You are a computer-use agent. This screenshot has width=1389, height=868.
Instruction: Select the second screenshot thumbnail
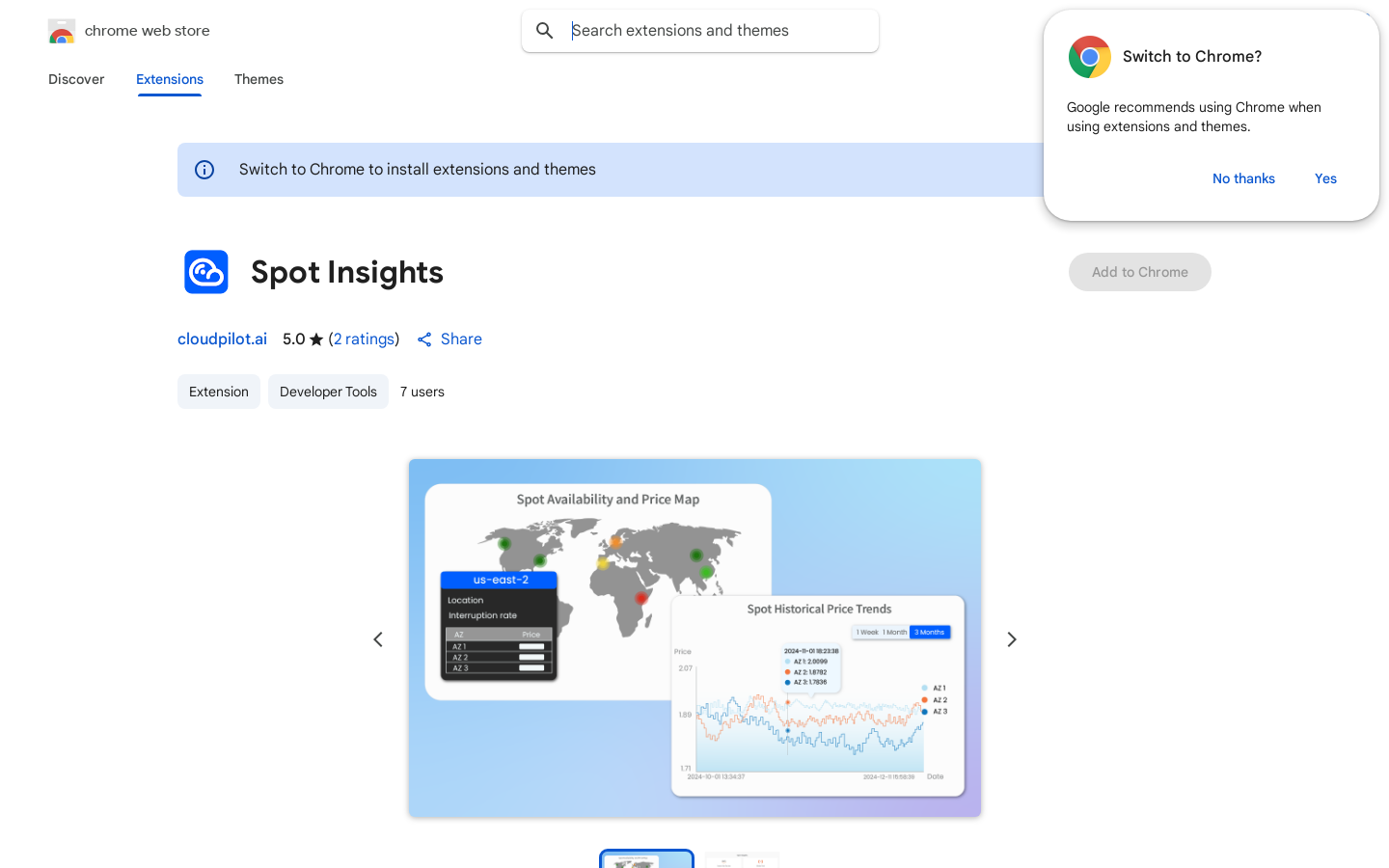(742, 859)
